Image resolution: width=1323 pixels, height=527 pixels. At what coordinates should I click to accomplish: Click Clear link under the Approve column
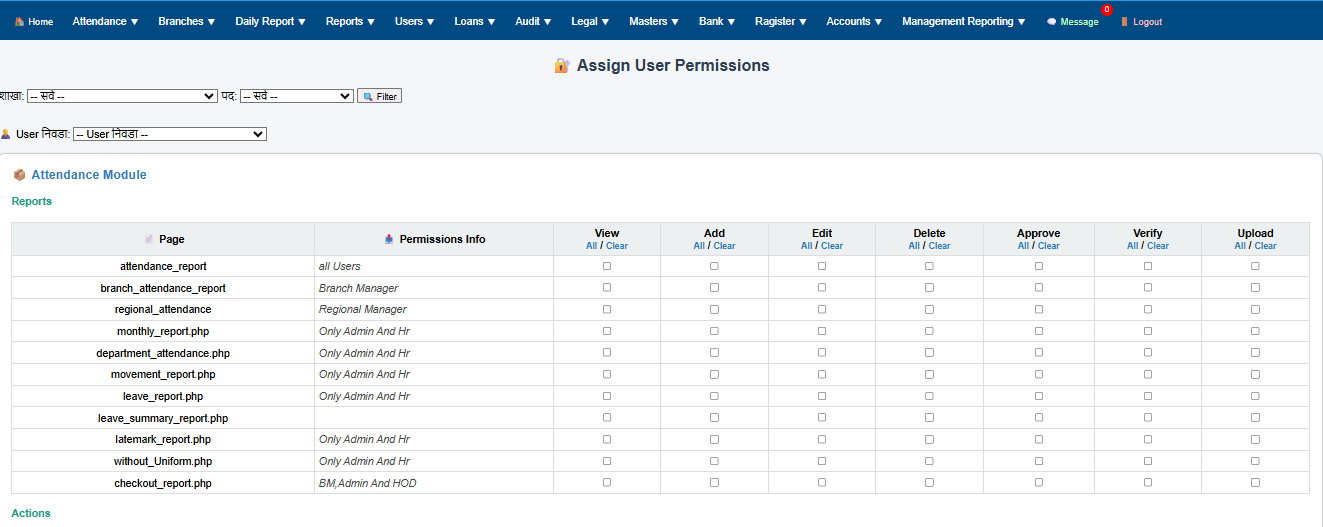(x=1048, y=246)
